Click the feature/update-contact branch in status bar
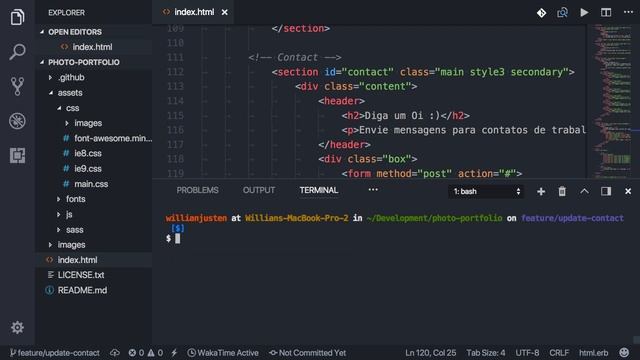This screenshot has height=360, width=640. point(55,353)
